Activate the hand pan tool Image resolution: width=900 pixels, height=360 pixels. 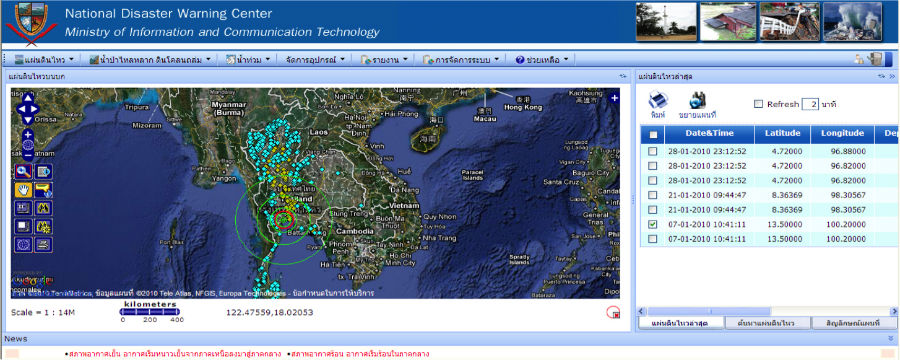pyautogui.click(x=24, y=189)
